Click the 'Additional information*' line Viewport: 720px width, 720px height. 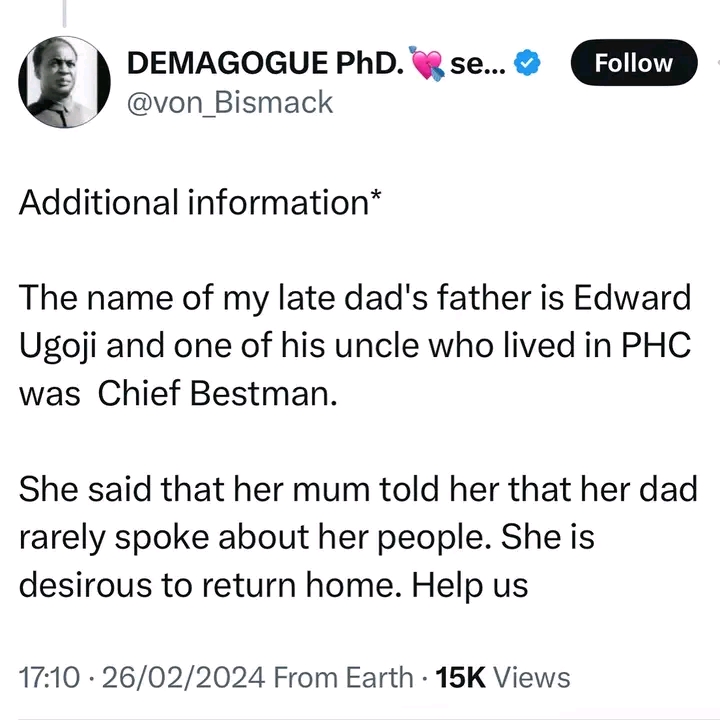(198, 202)
